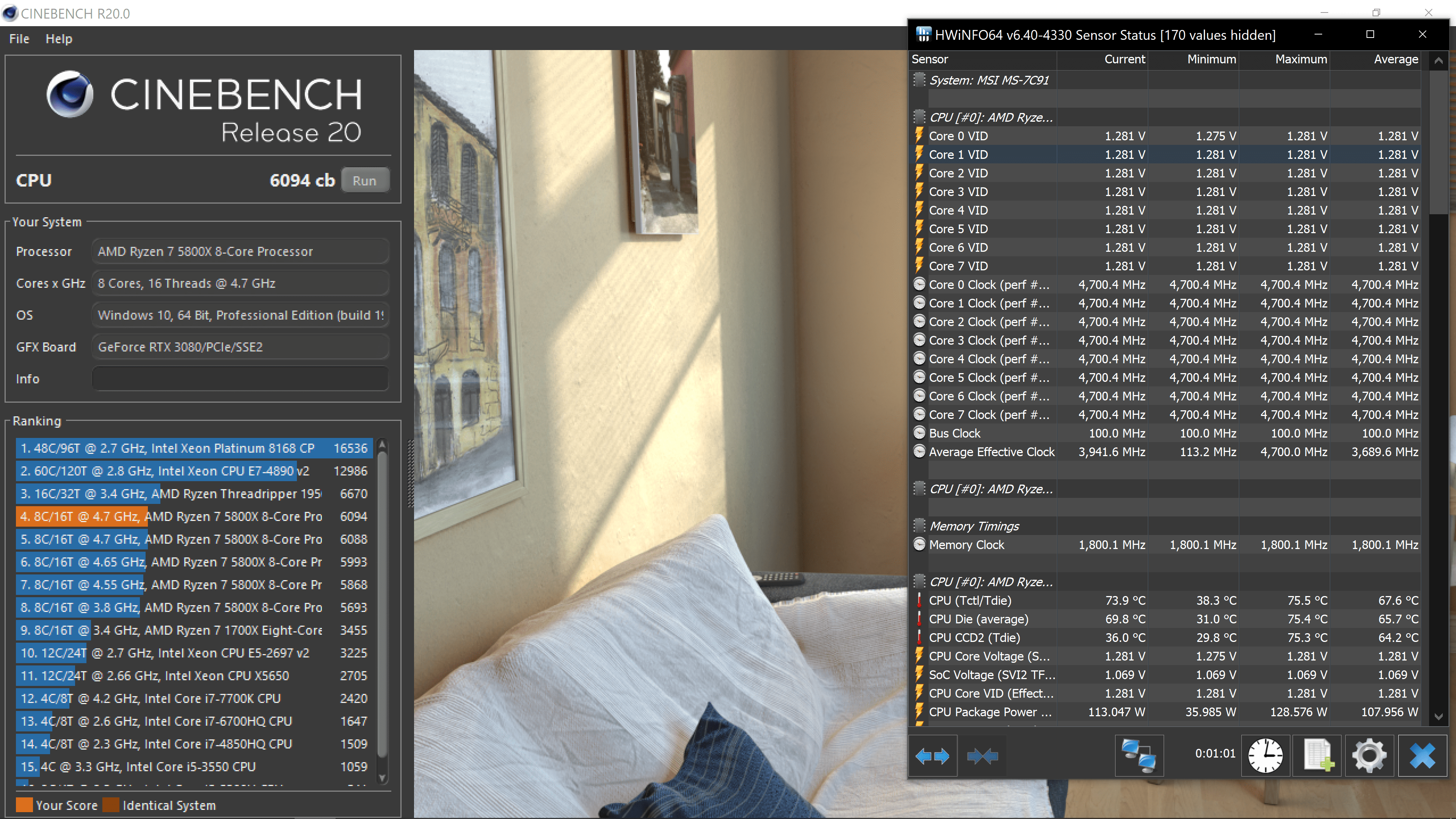Click the ranking list scroll down arrow

tap(382, 778)
